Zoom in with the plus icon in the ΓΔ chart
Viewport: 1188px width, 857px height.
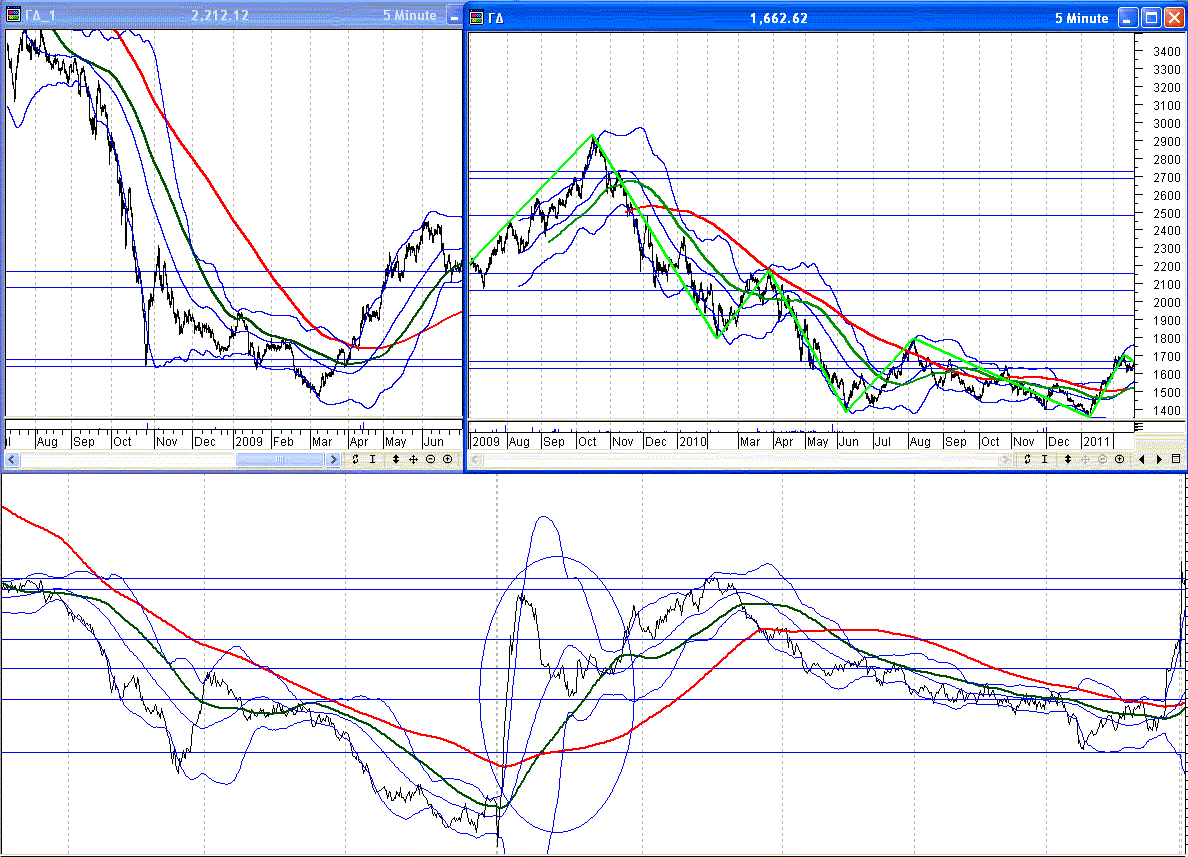coord(1119,459)
